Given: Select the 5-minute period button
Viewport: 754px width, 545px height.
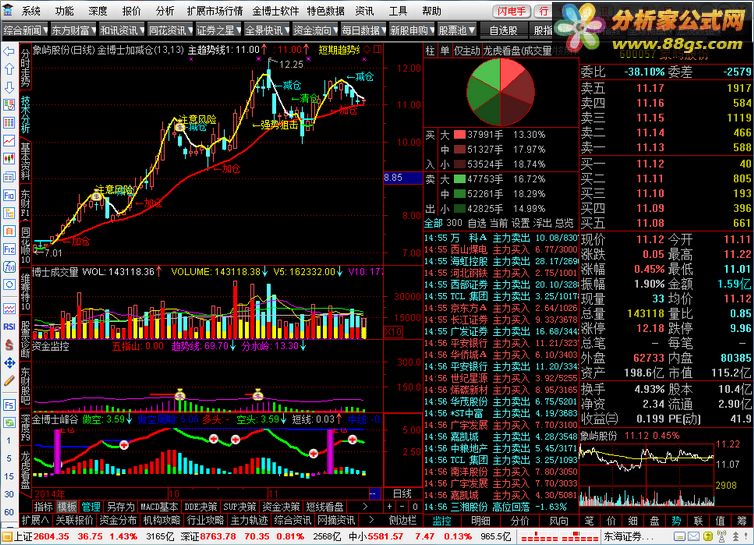Looking at the screenshot, I should coord(9,458).
